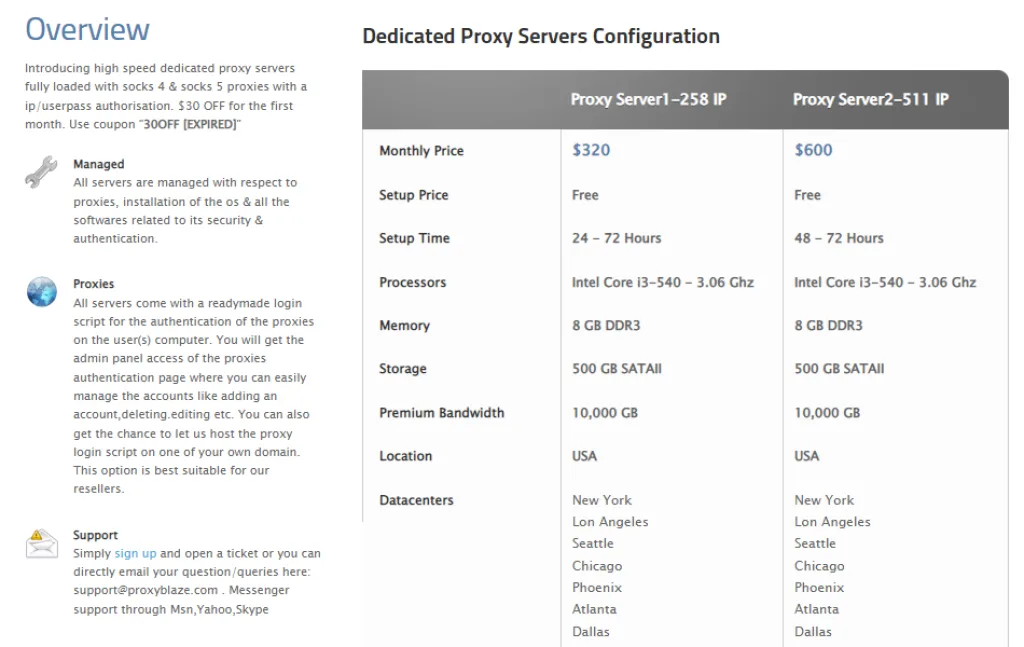The image size is (1024, 647).
Task: Click the Dedicated Proxy Servers Configuration title
Action: (x=540, y=37)
